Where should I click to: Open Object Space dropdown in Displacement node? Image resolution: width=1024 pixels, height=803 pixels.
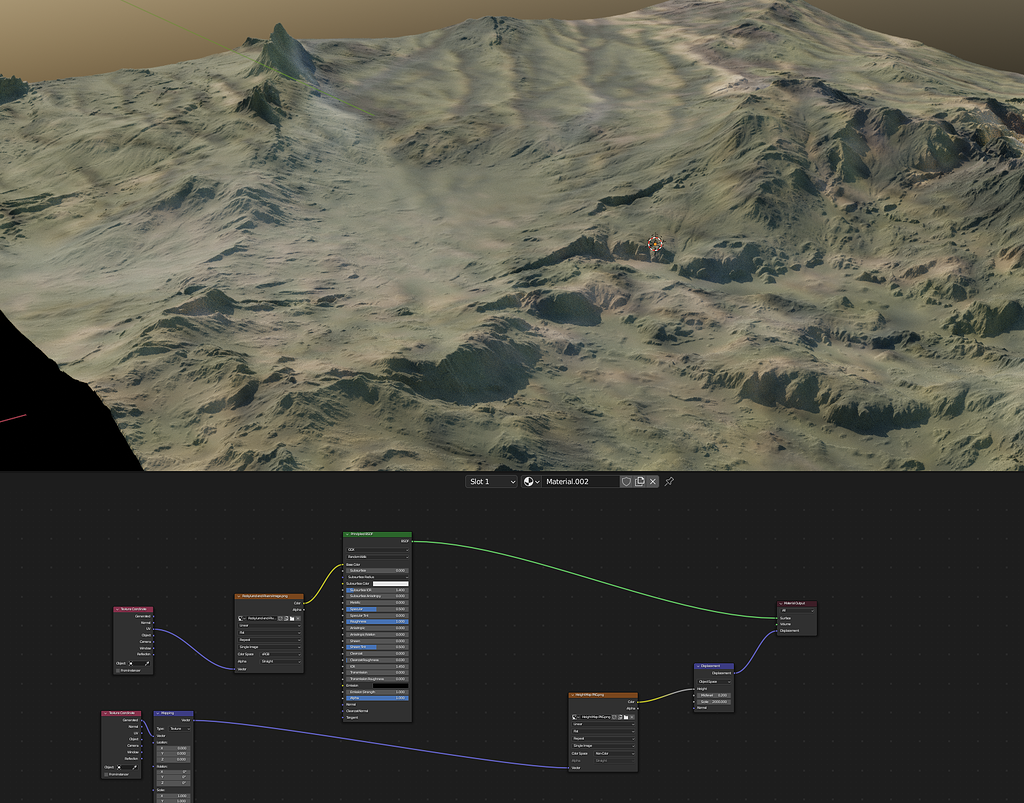click(x=714, y=682)
